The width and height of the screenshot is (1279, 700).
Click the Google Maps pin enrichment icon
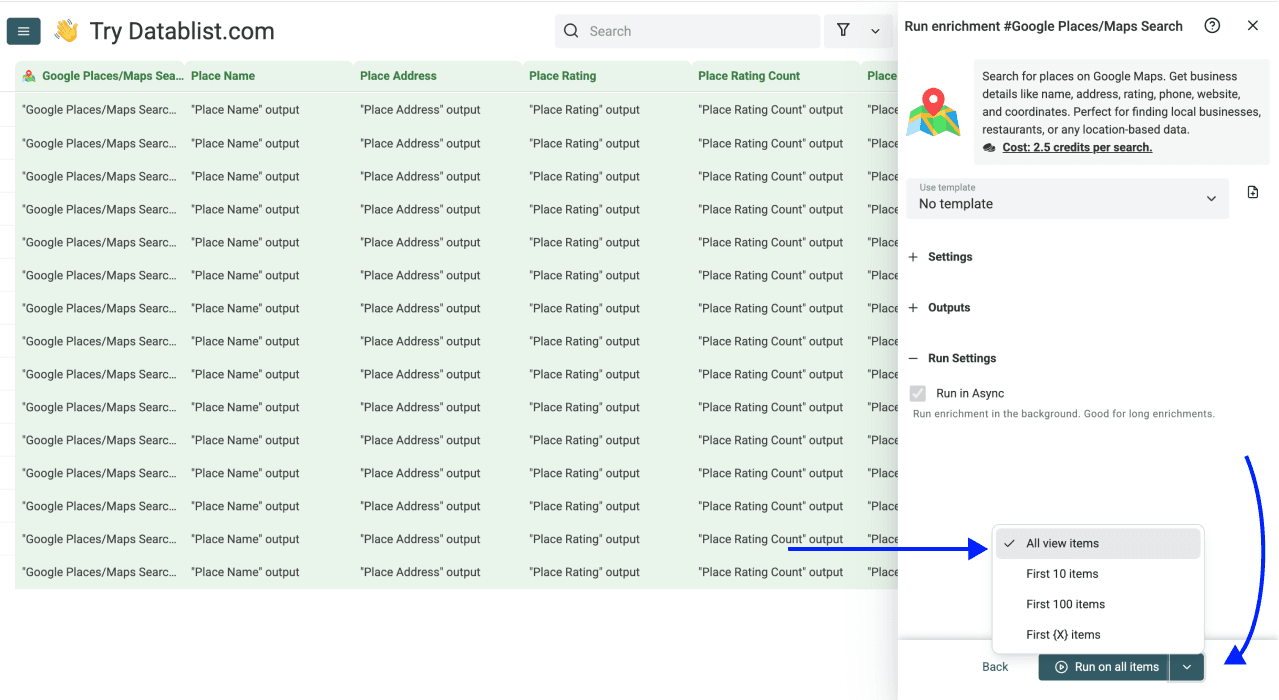[x=933, y=110]
